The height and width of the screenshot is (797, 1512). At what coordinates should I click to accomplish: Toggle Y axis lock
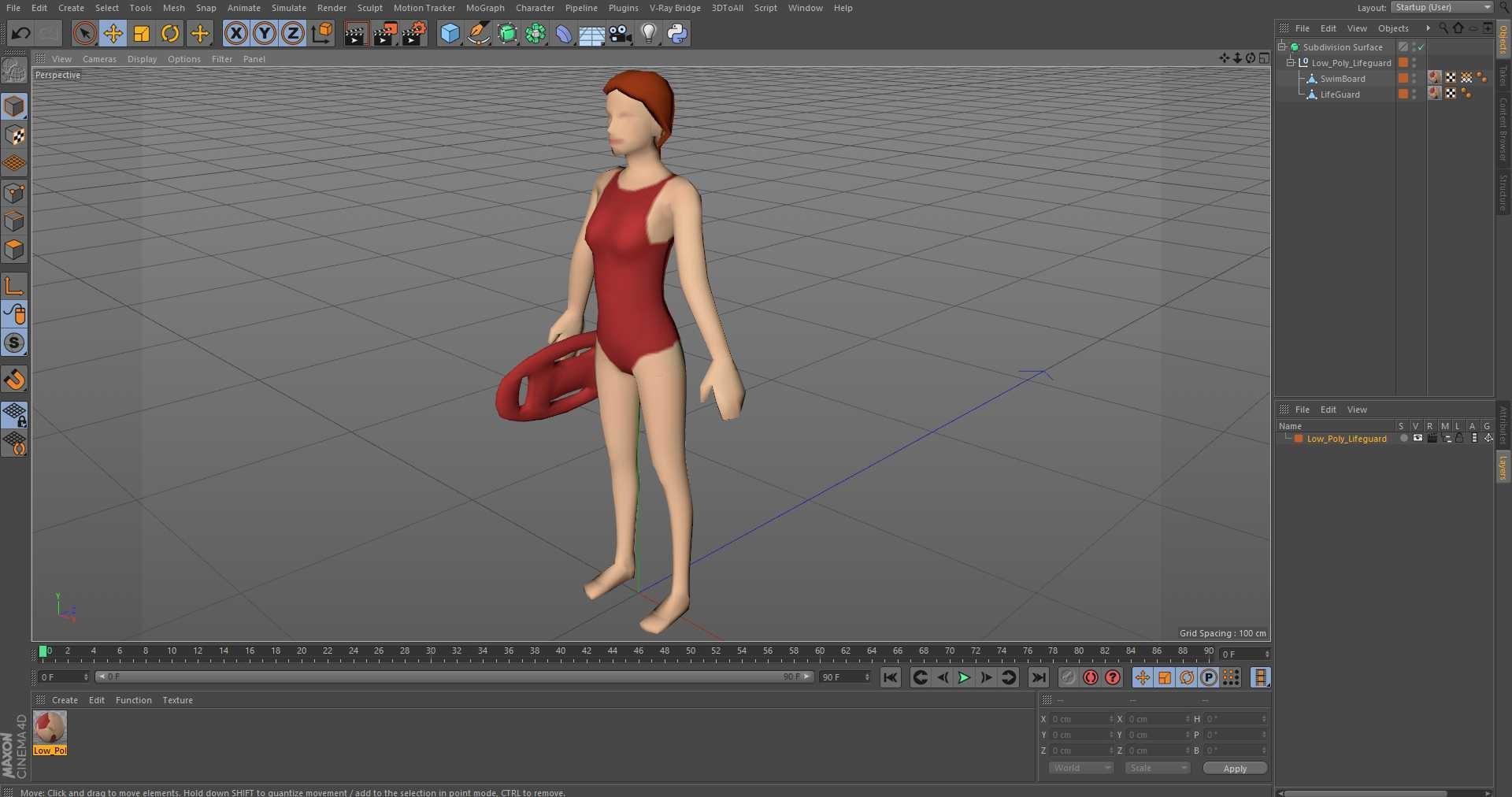tap(265, 33)
